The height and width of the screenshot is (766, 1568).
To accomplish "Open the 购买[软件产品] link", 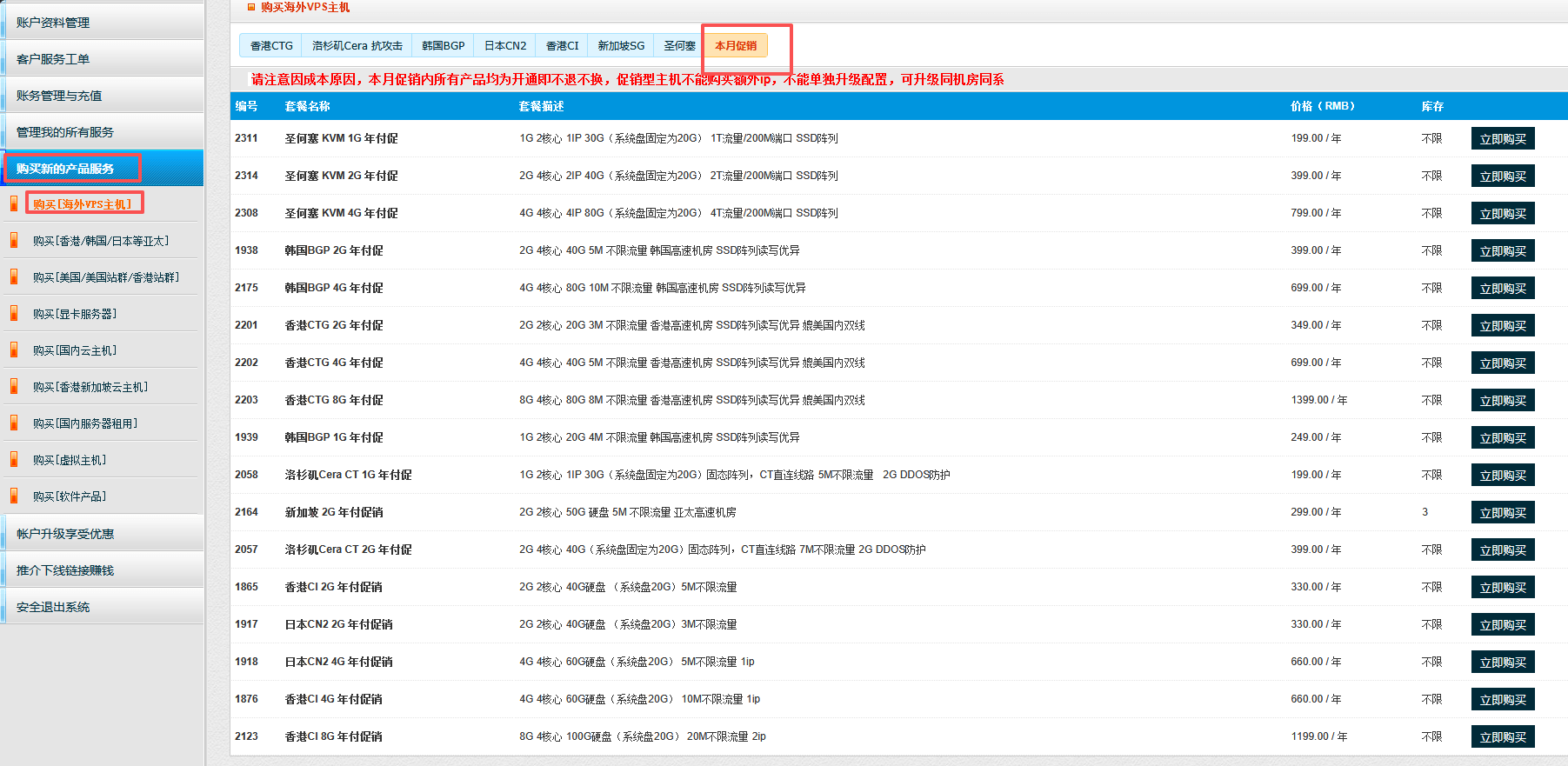I will [70, 496].
